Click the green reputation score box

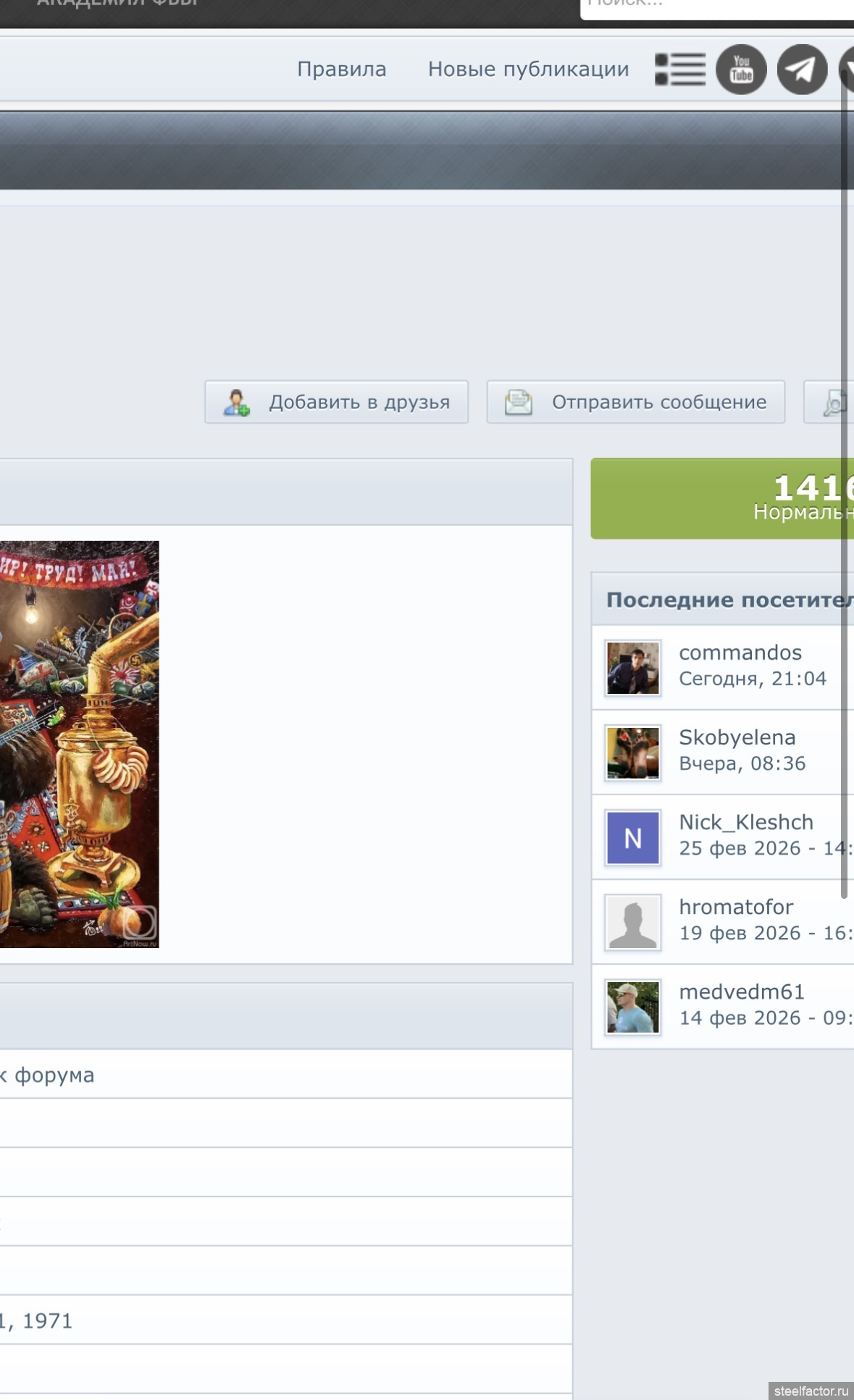[722, 498]
